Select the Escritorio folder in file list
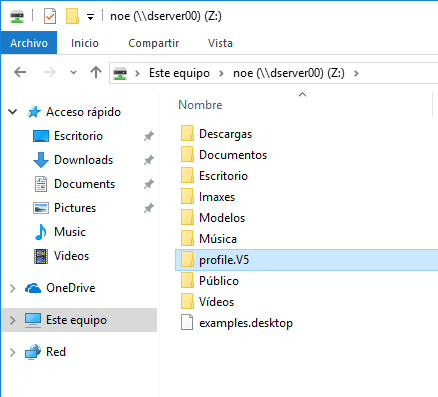This screenshot has width=438, height=397. point(223,176)
